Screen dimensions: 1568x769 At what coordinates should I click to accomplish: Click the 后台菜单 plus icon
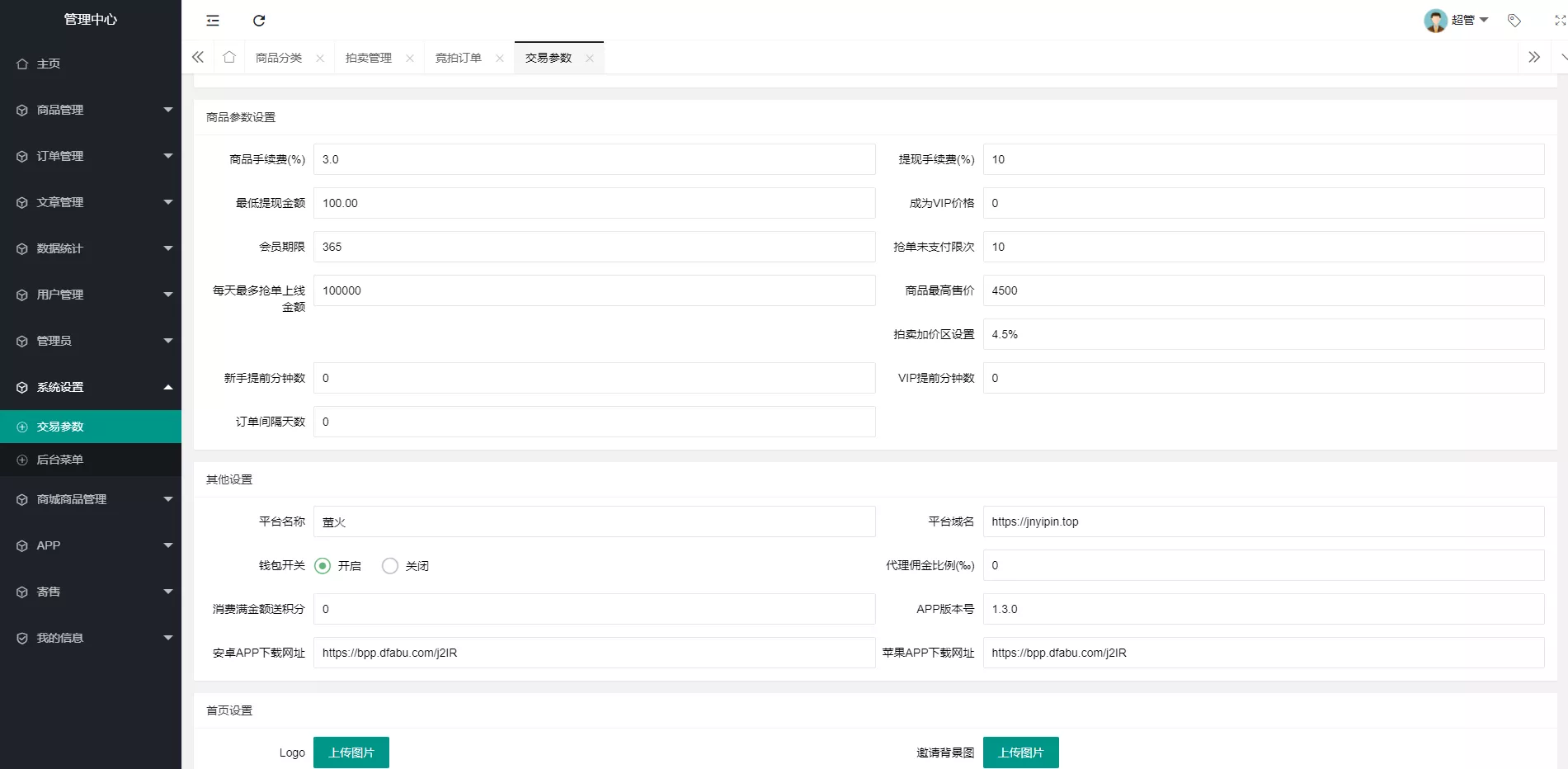pos(22,460)
